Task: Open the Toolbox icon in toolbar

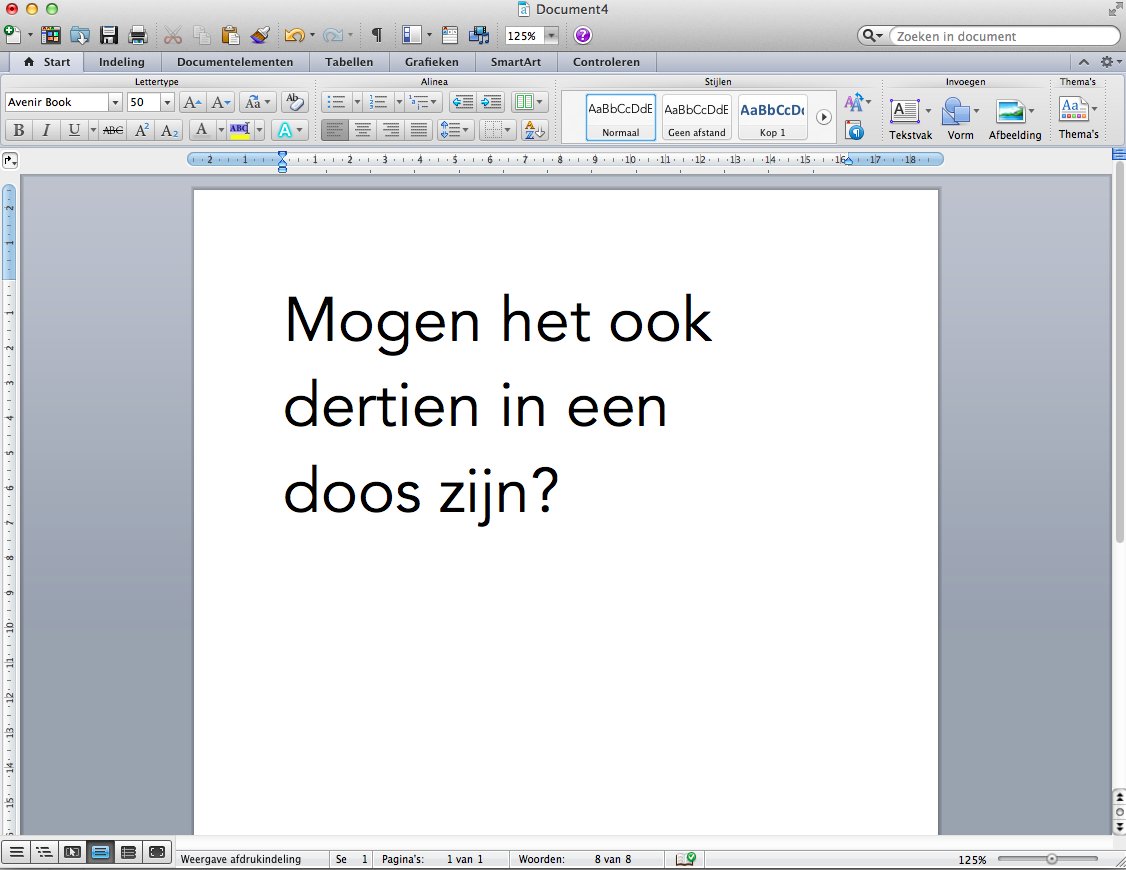Action: [x=450, y=34]
